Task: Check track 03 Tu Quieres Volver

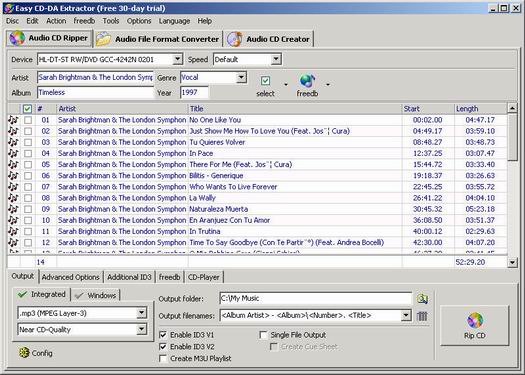Action: pos(28,142)
